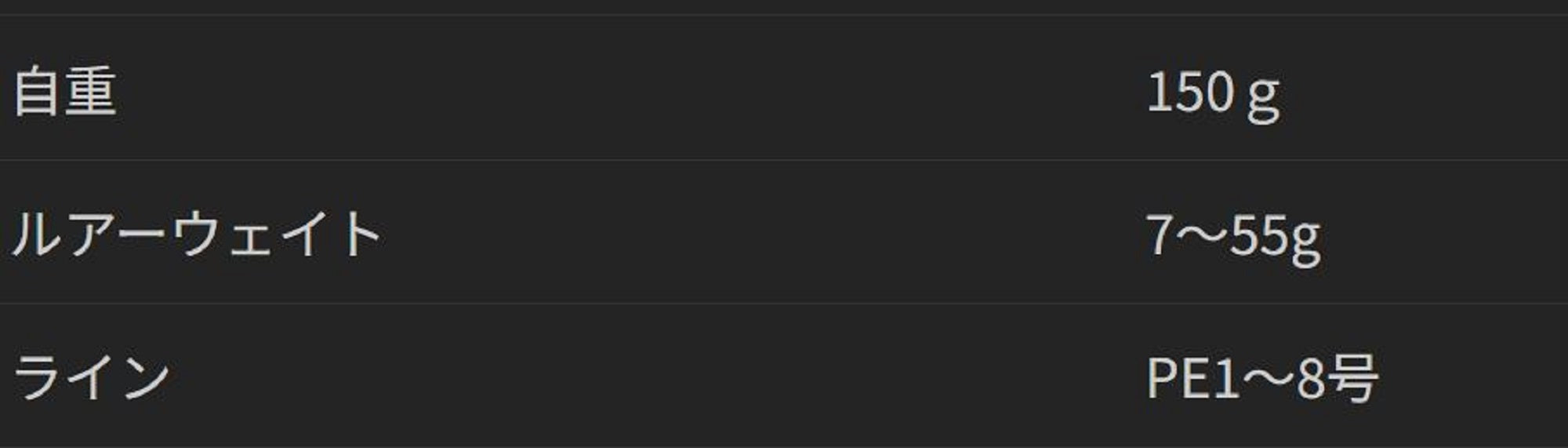Select the ライン label
The height and width of the screenshot is (448, 1568).
pyautogui.click(x=92, y=377)
